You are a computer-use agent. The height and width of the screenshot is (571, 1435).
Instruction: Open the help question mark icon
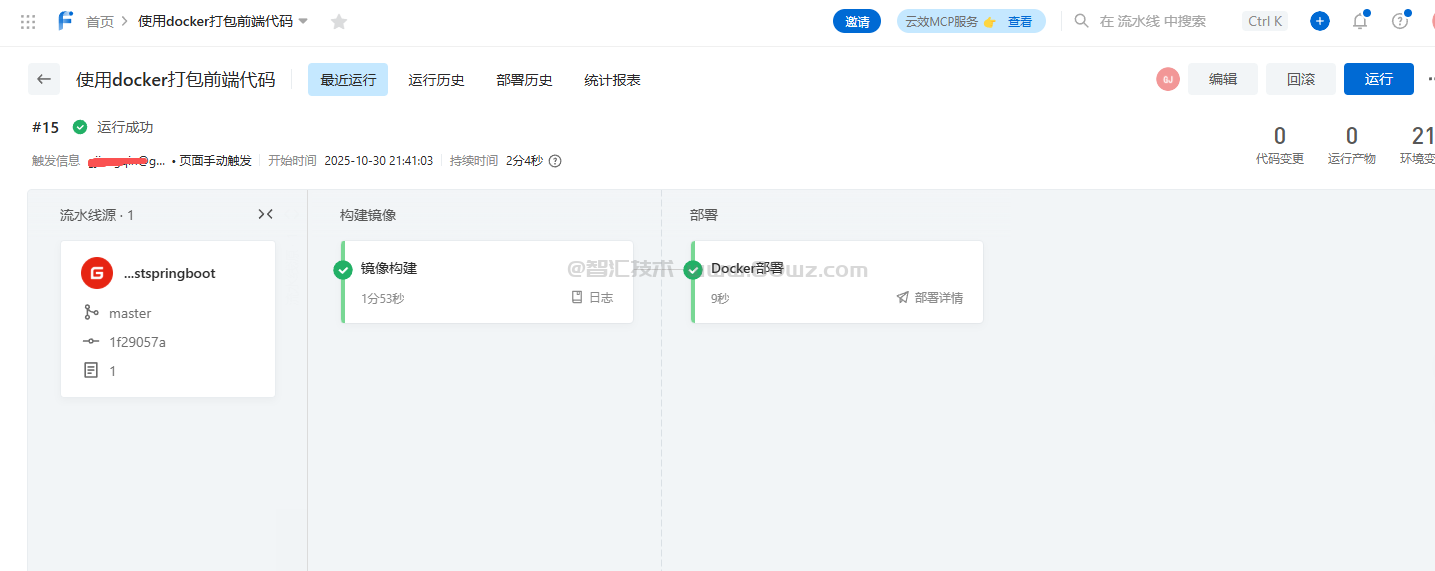point(1400,21)
